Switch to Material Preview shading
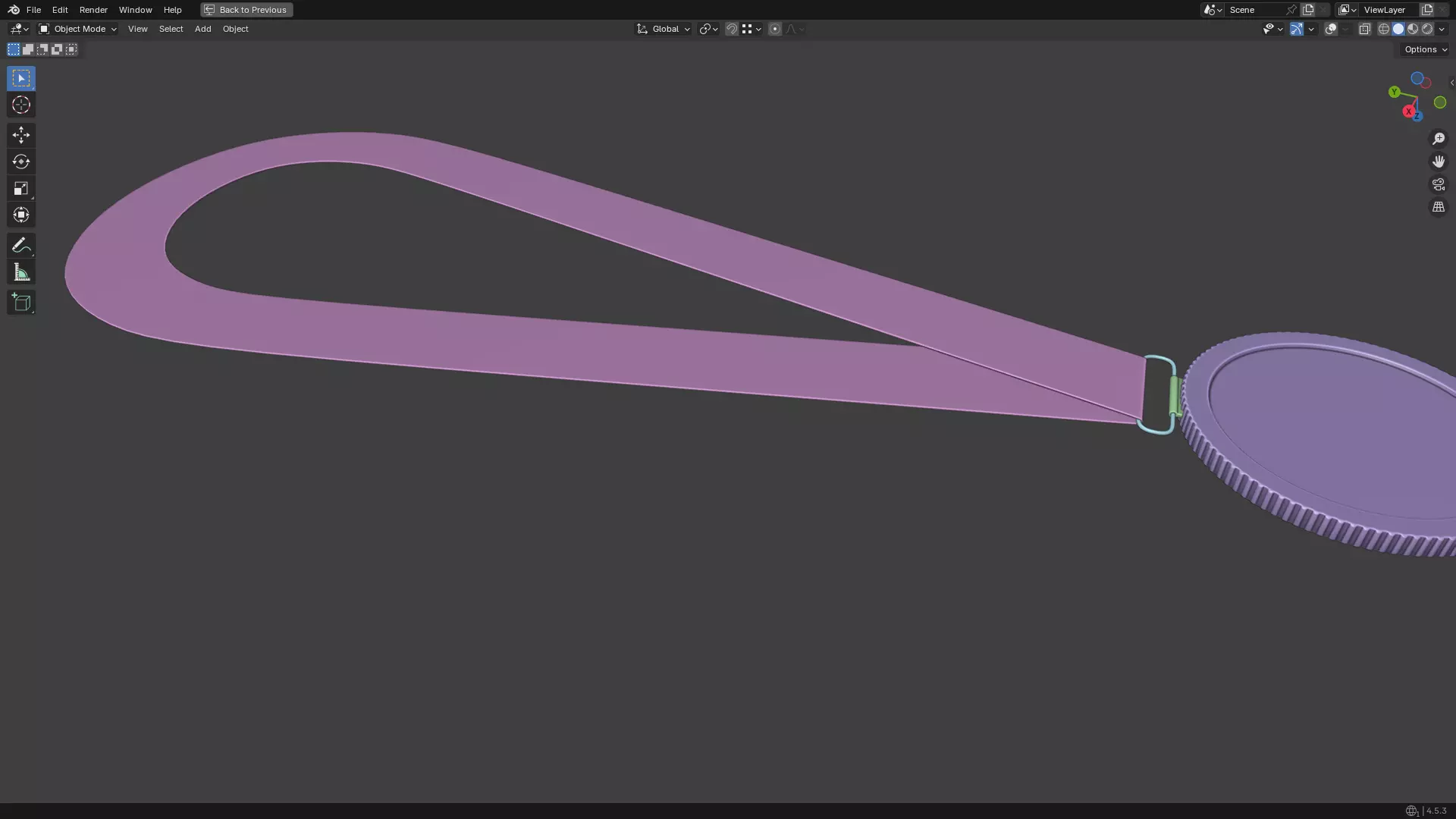Screen dimensions: 1456x819 (x=1413, y=29)
